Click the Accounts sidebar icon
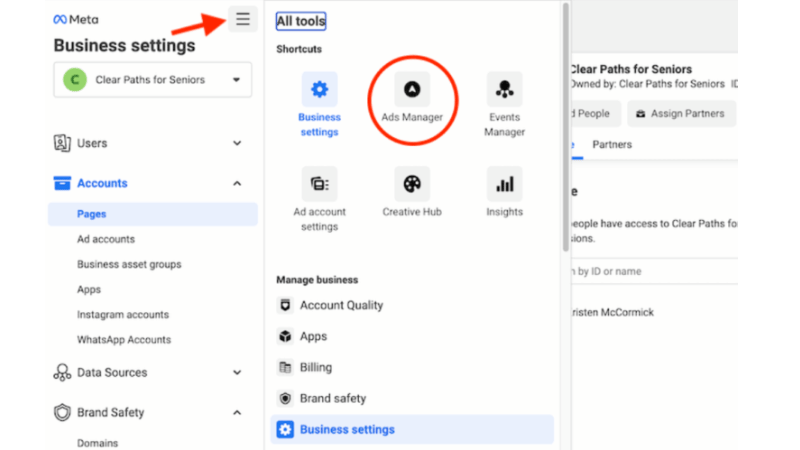Screen dimensions: 800x450 [x=62, y=183]
